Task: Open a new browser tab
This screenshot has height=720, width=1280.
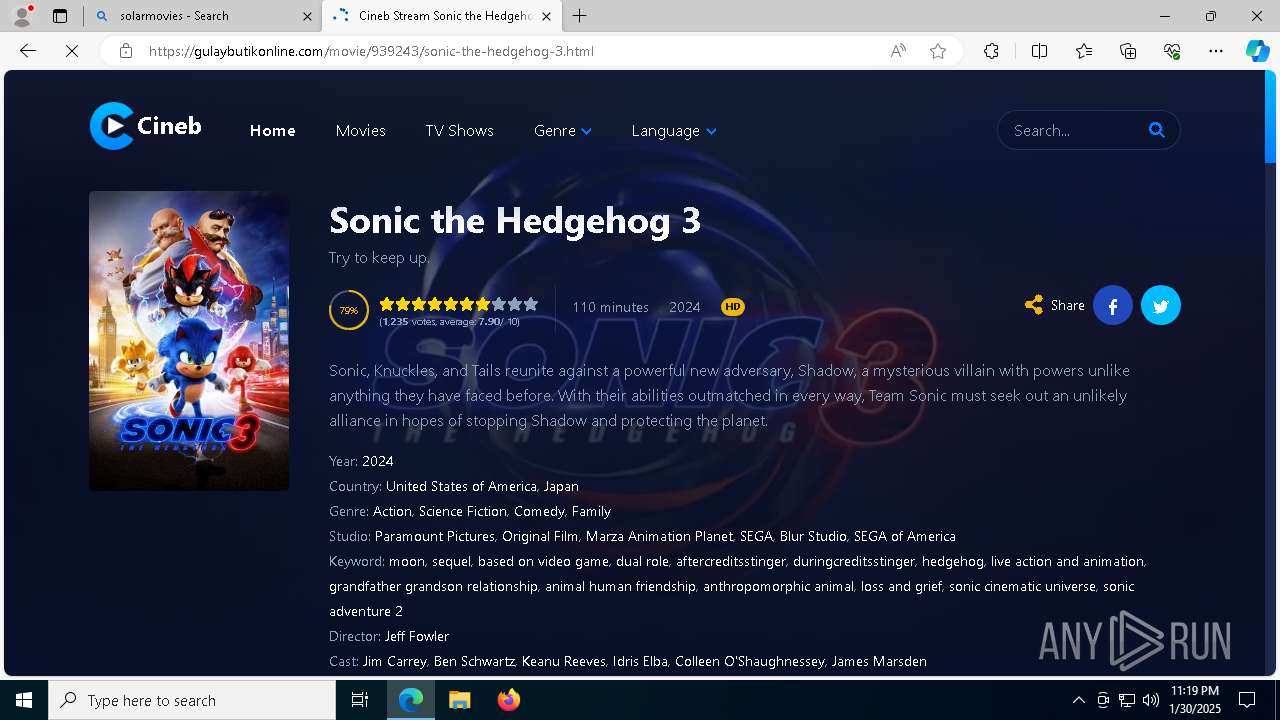Action: click(x=580, y=16)
